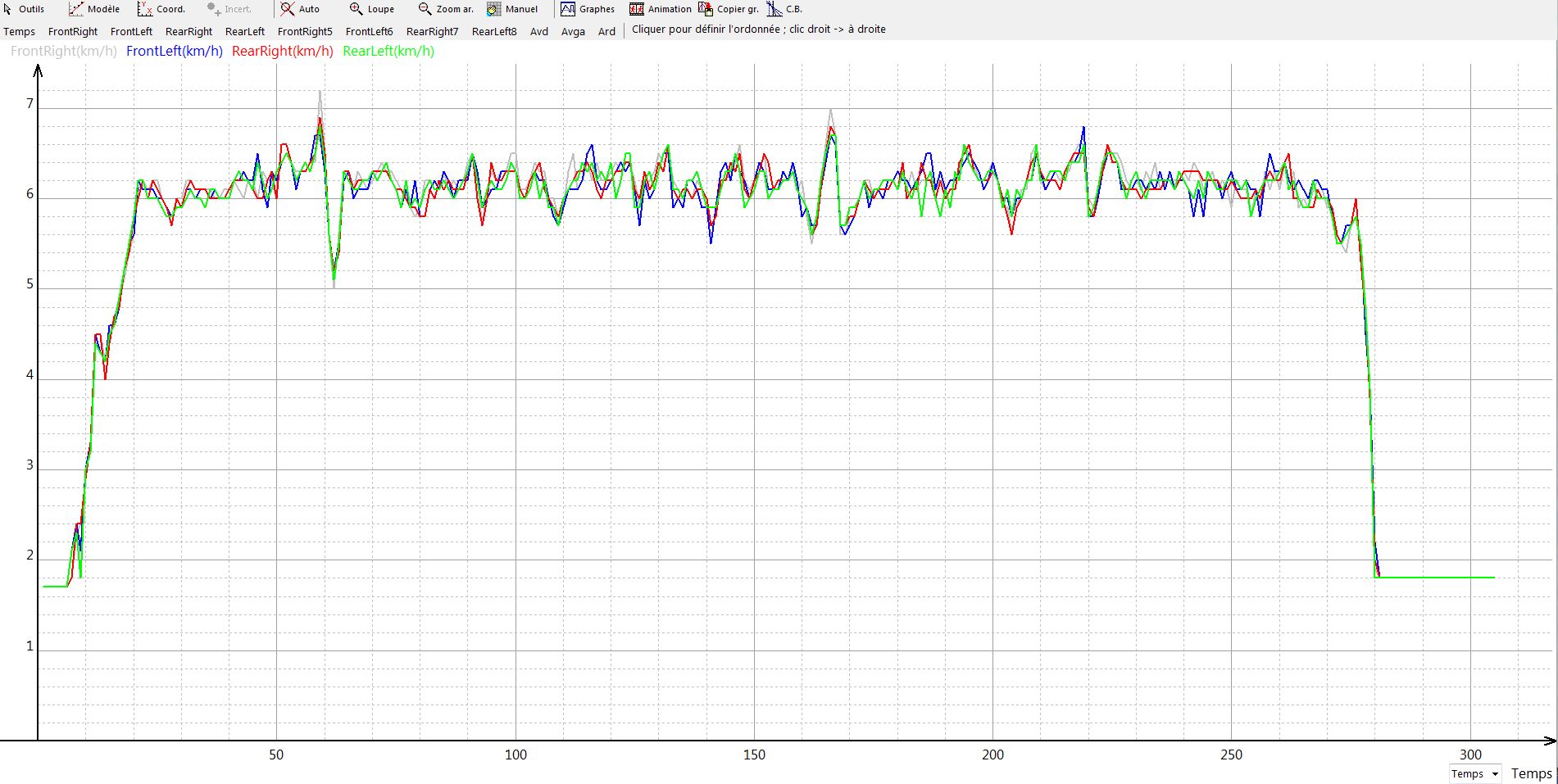Viewport: 1558px width, 784px height.
Task: Click the blue FrontLeft(km/h) legend label
Action: pos(175,51)
